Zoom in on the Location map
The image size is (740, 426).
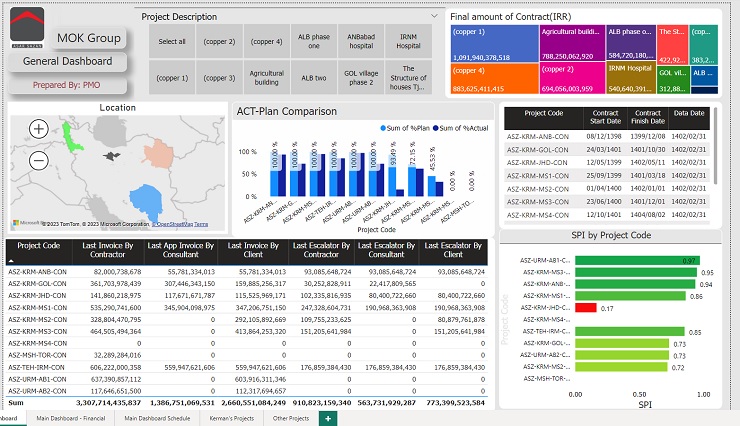[39, 129]
